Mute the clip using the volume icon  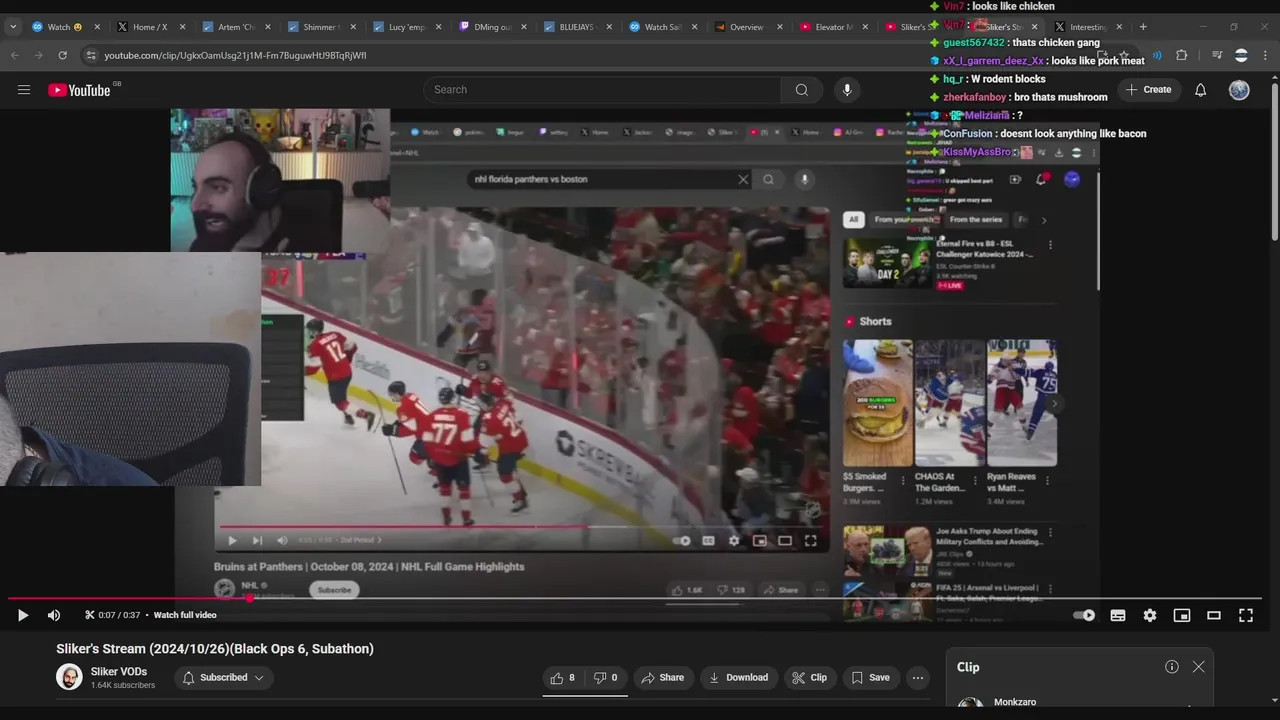click(54, 615)
